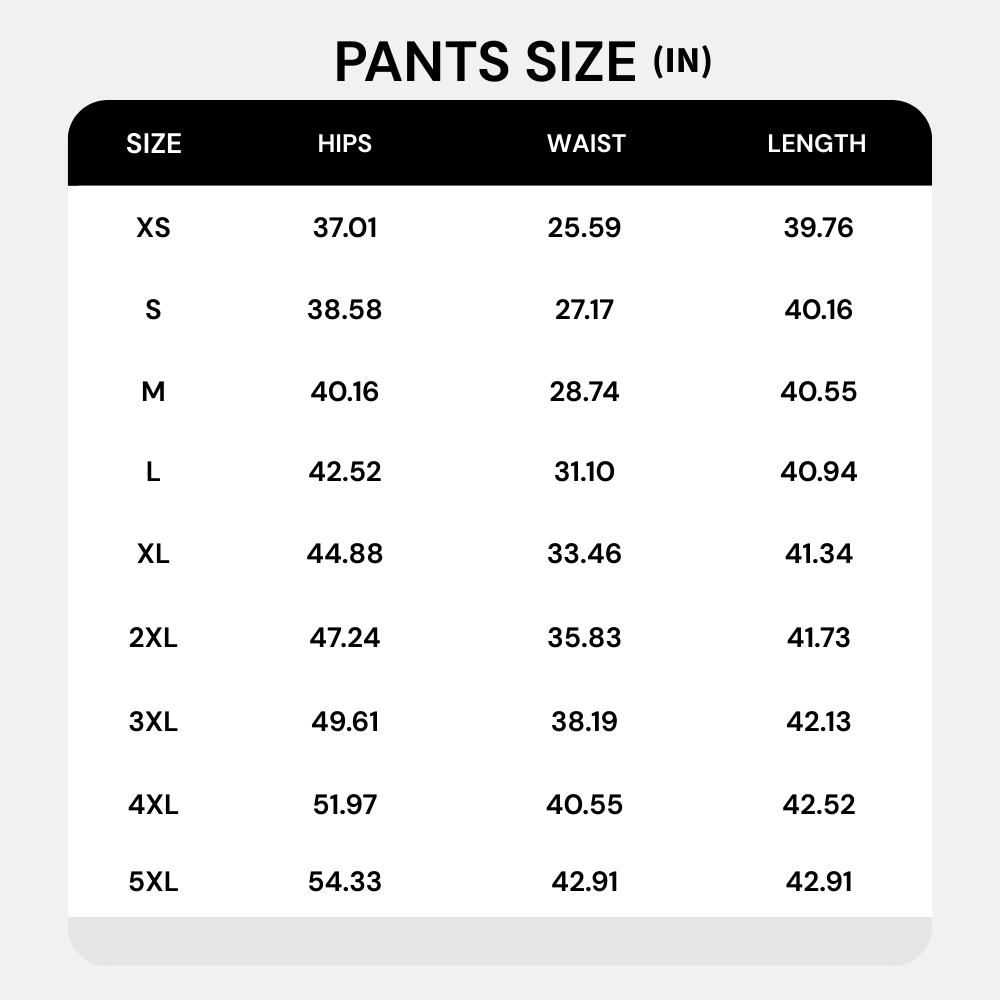The width and height of the screenshot is (1000, 1000).
Task: Click the 2XL size row label
Action: [x=153, y=638]
